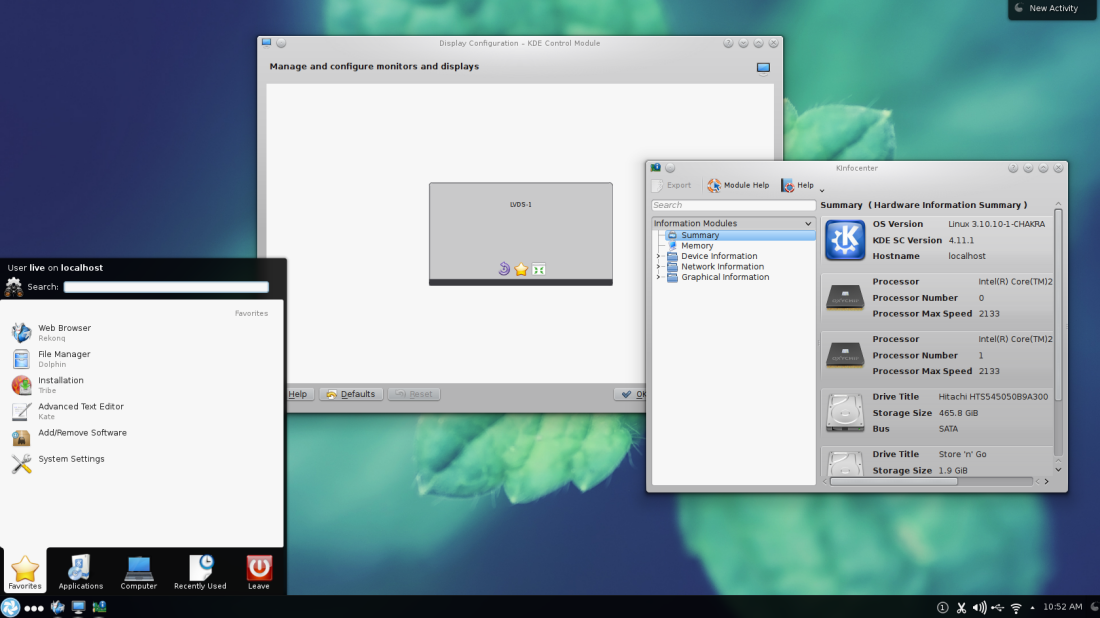This screenshot has width=1100, height=618.
Task: Open System Settings from the launcher
Action: tap(71, 459)
